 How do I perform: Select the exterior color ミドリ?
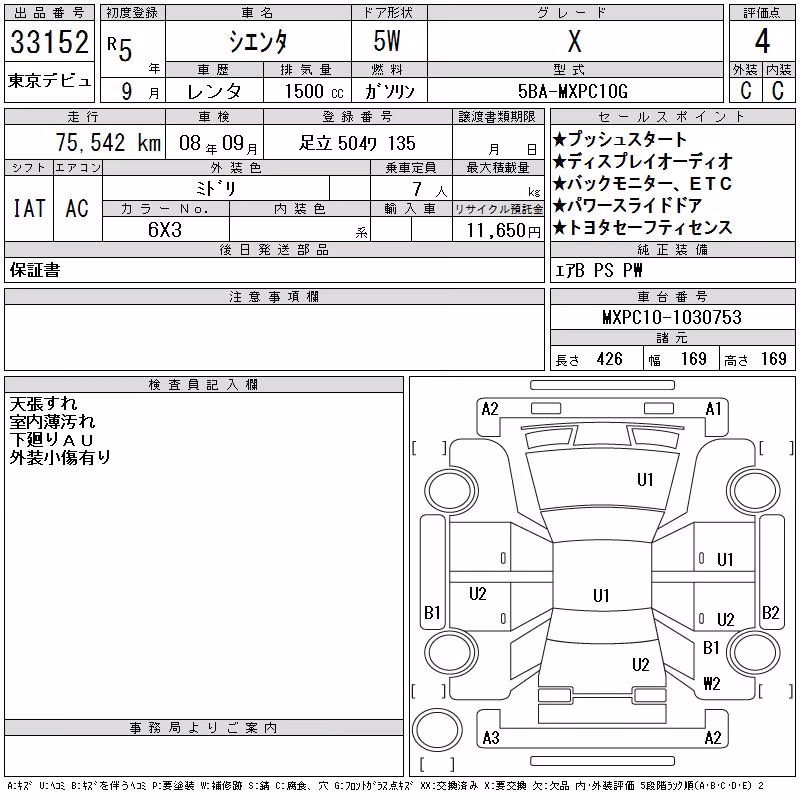(215, 188)
